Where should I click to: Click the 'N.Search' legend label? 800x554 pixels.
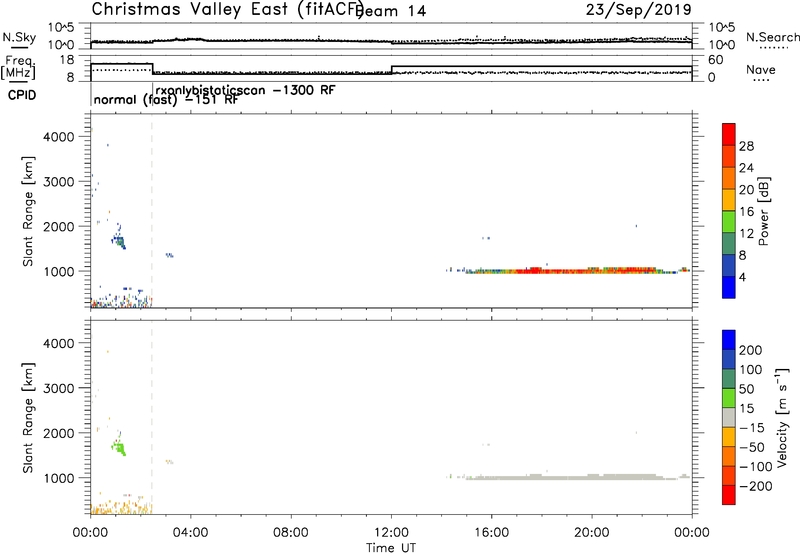[x=772, y=37]
